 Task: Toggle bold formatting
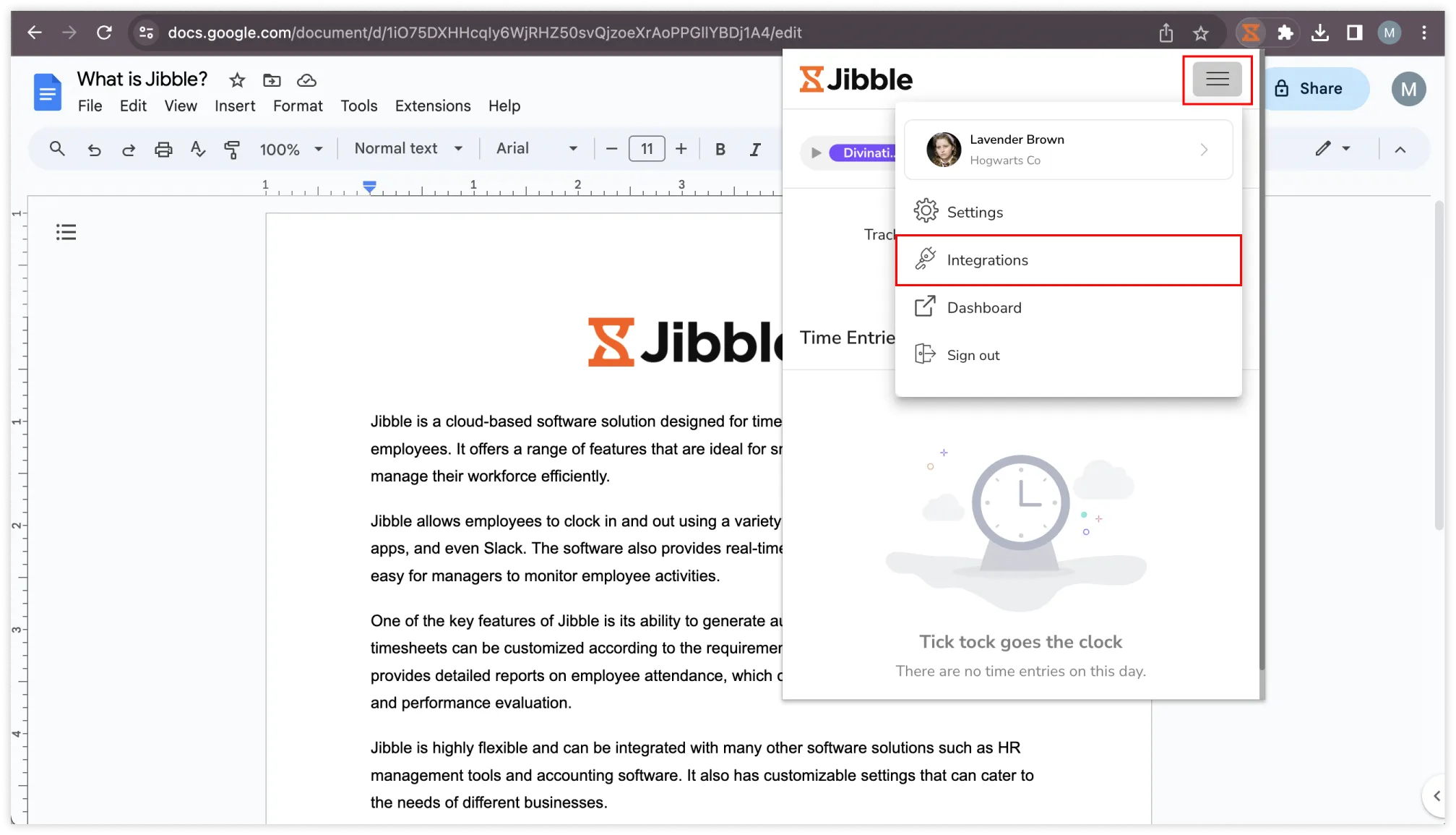(720, 149)
